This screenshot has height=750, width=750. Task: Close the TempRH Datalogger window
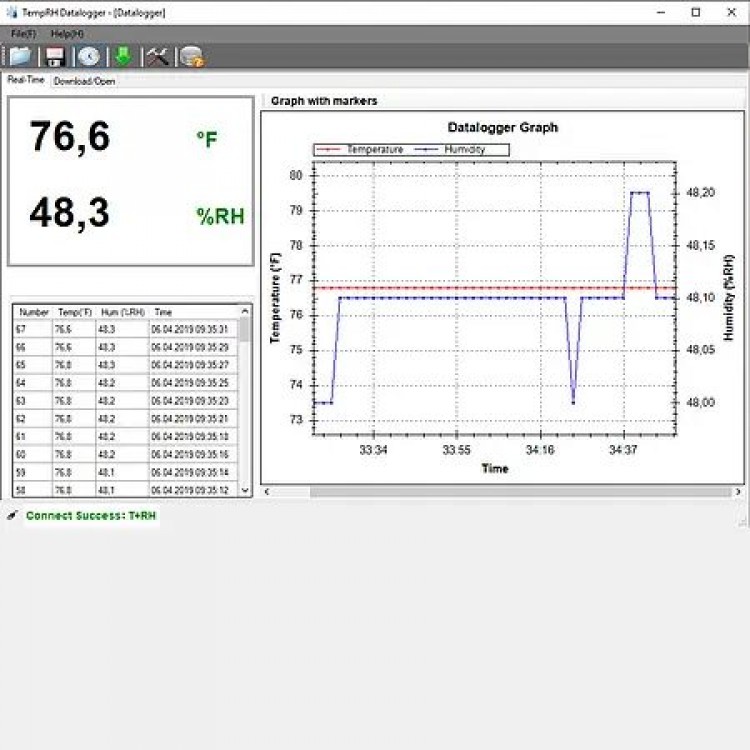[x=732, y=12]
